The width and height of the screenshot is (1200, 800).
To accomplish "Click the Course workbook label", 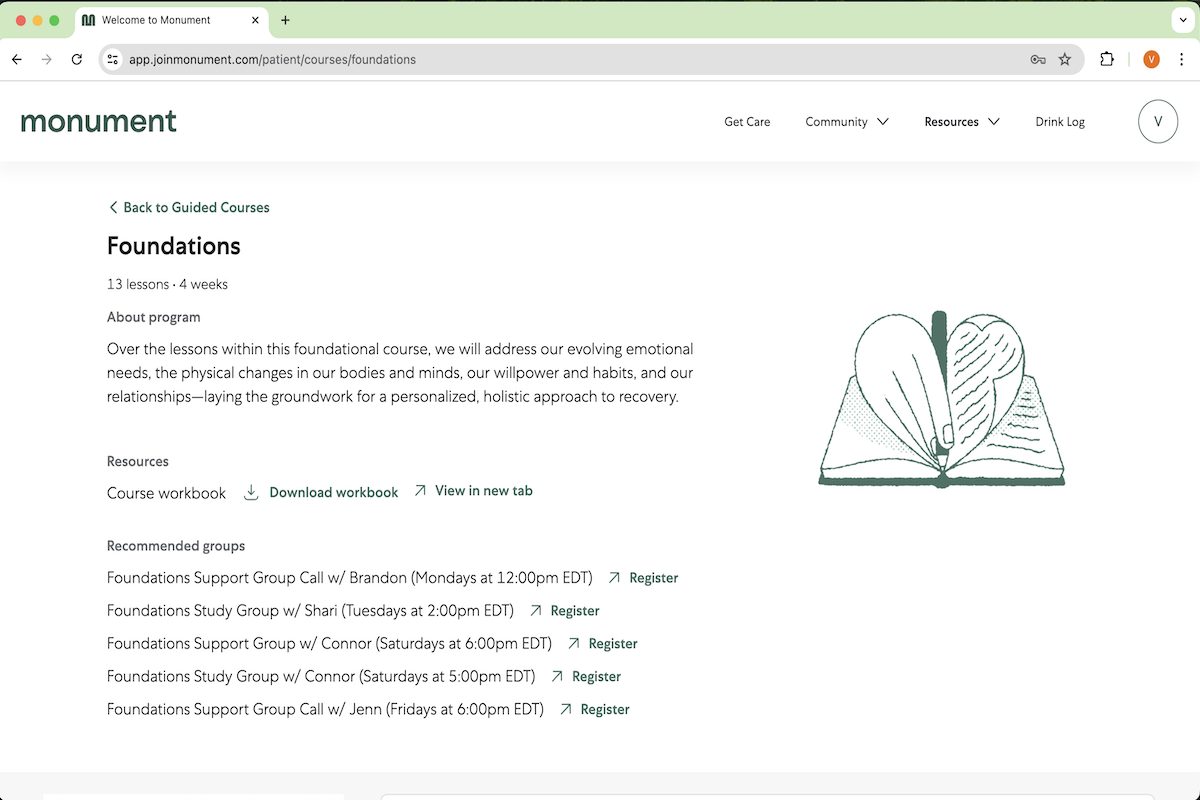I will coord(166,493).
